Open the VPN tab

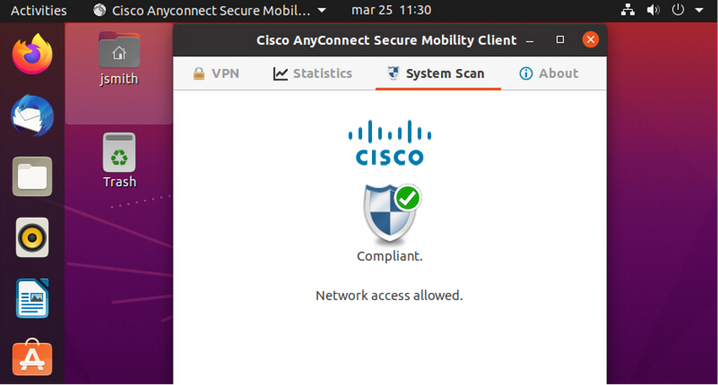tap(216, 73)
